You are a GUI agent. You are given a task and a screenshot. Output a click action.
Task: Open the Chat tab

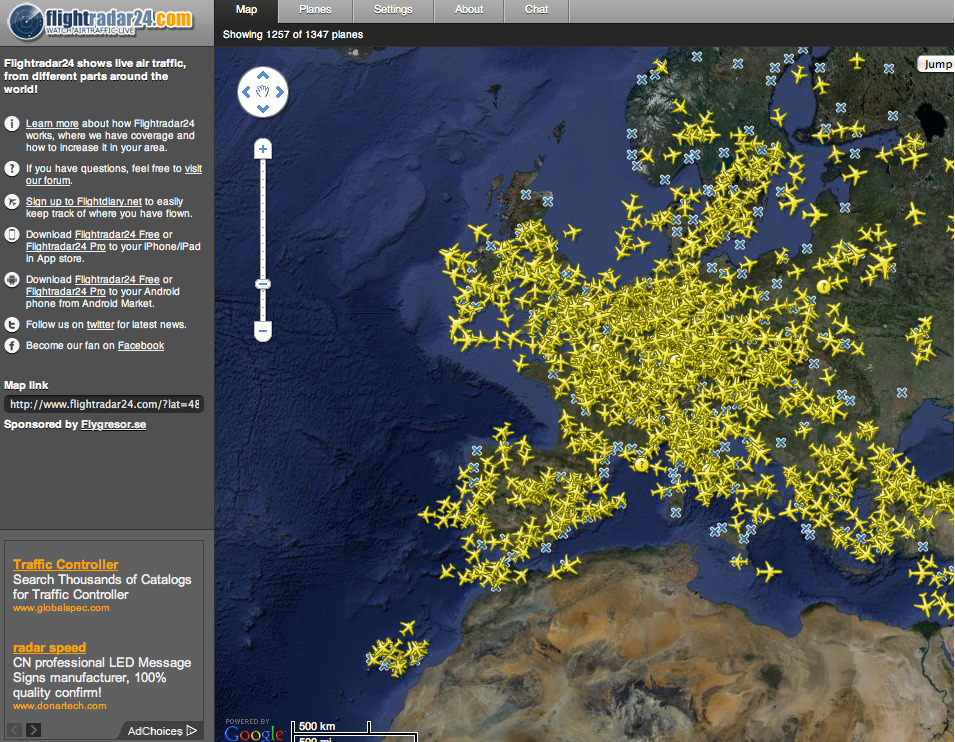537,10
